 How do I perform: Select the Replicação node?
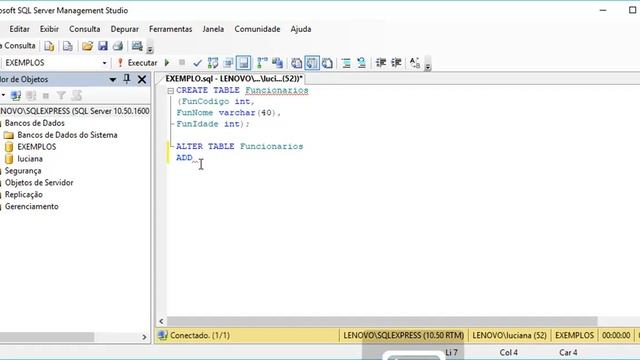coord(24,194)
